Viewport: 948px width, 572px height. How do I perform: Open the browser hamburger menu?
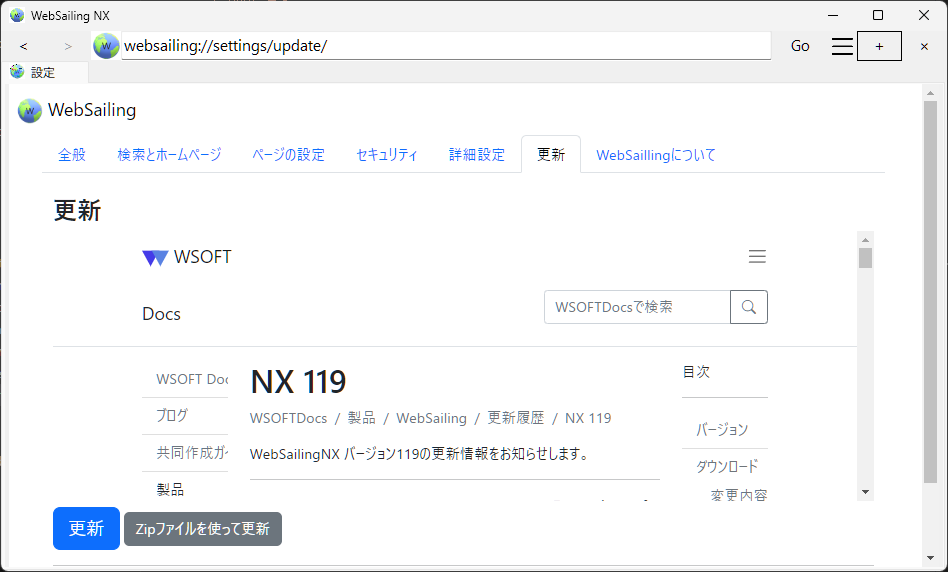(842, 47)
